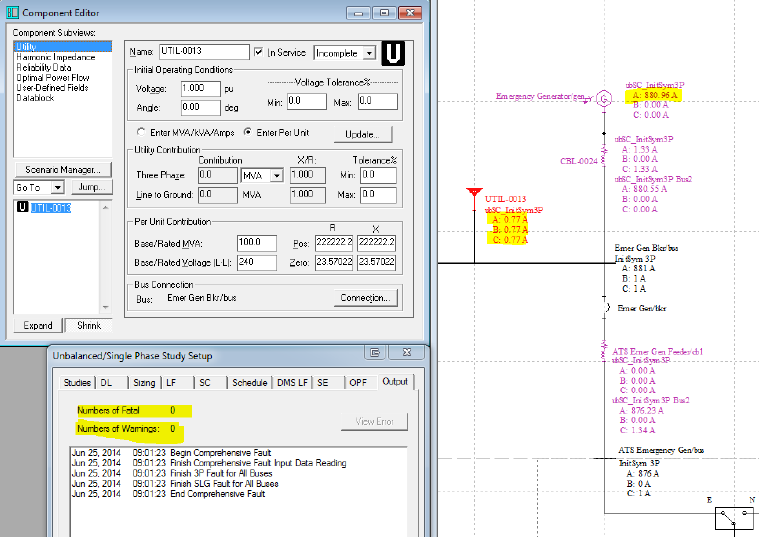Select the red UTIL-0013 utility symbol
This screenshot has height=537, width=759.
474,197
